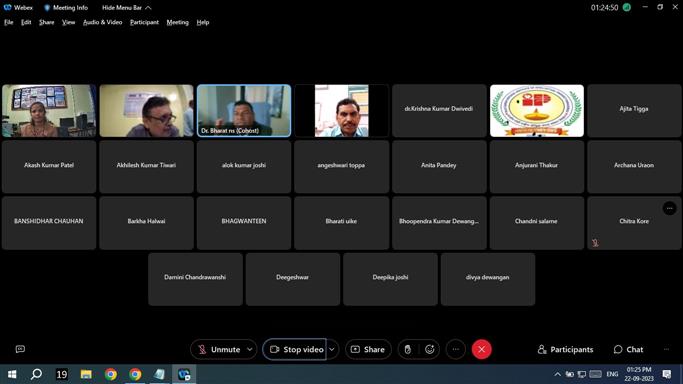Select the woman's video tile at top left
Image resolution: width=683 pixels, height=384 pixels.
pos(49,111)
